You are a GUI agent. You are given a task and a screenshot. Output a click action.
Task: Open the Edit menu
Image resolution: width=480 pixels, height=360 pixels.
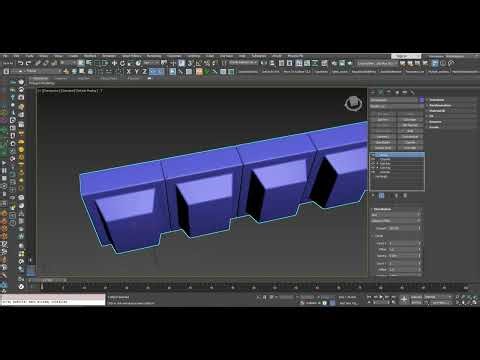pyautogui.click(x=16, y=56)
